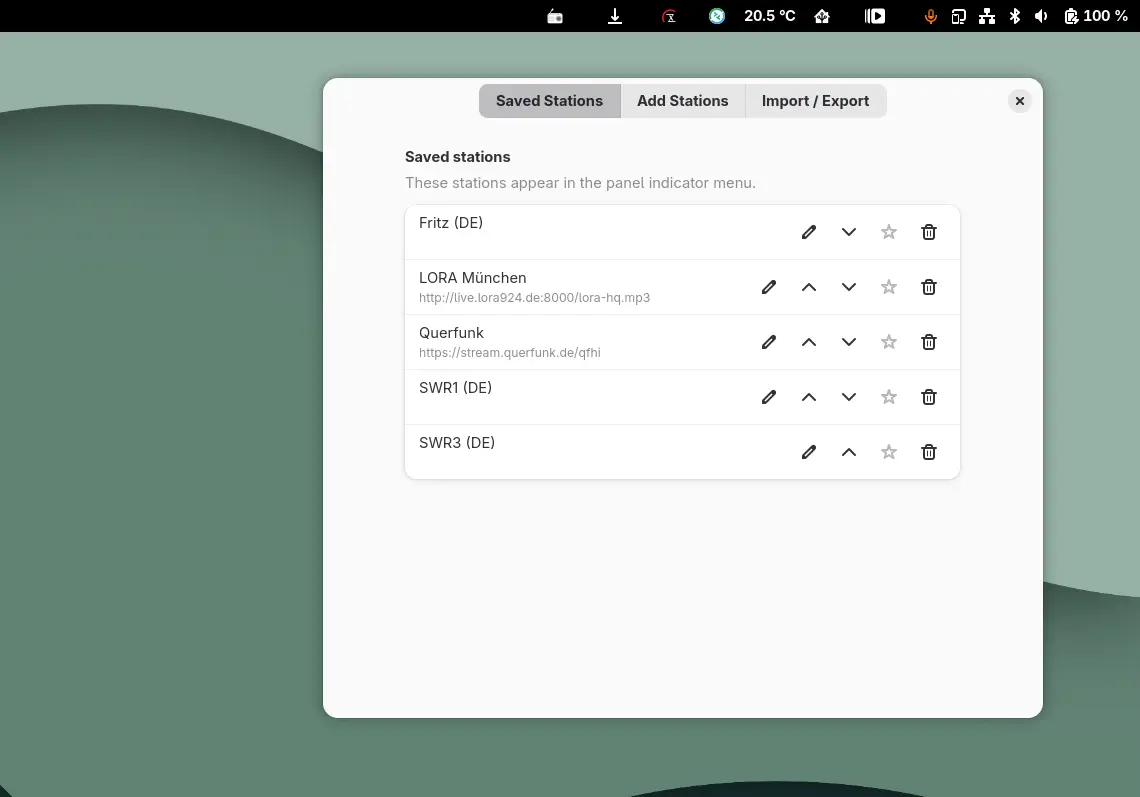Remove SWR3 (DE) with trash icon

click(x=929, y=452)
